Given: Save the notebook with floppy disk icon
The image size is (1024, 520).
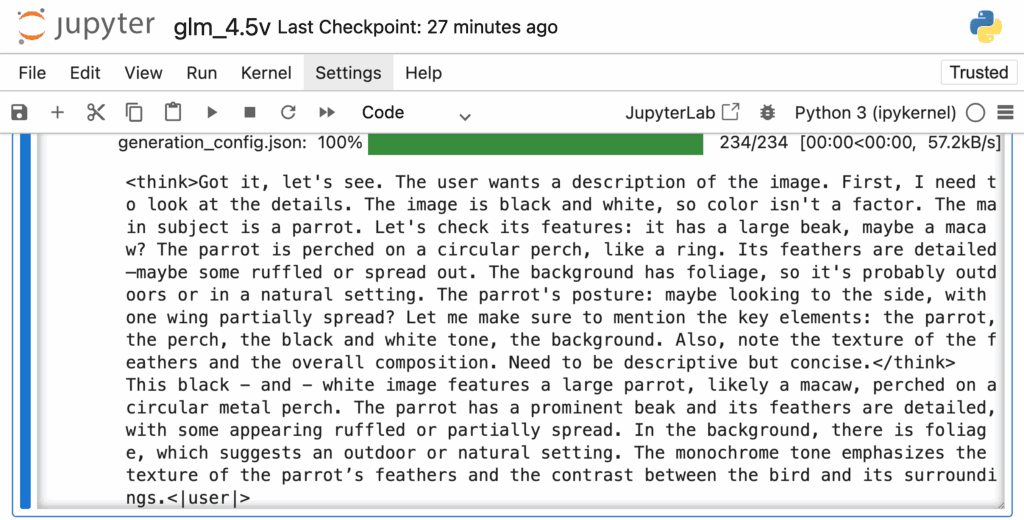Looking at the screenshot, I should pos(20,113).
